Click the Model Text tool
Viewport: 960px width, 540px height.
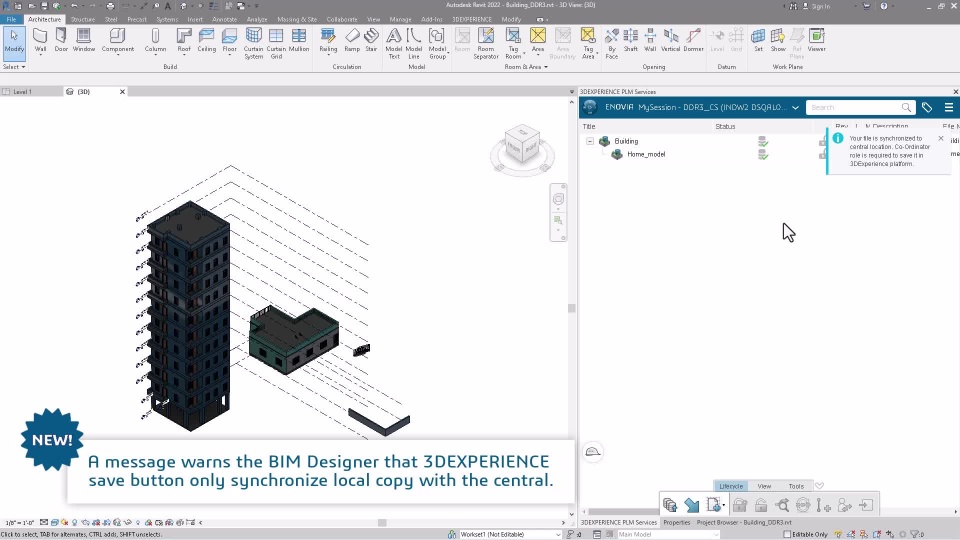coord(394,43)
